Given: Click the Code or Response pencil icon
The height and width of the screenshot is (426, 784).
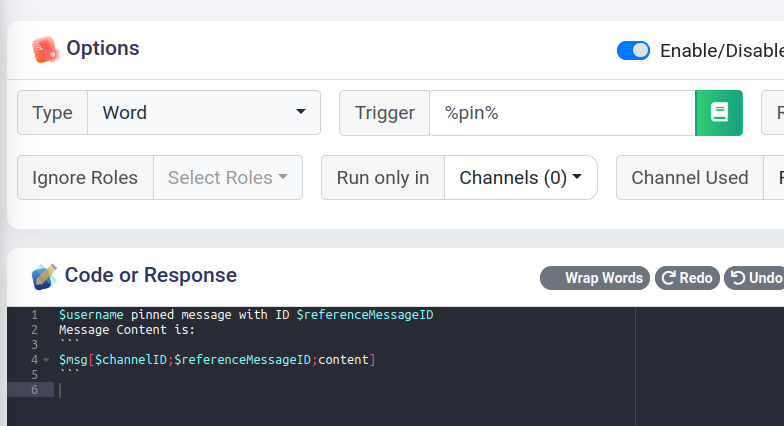Looking at the screenshot, I should click(x=44, y=276).
